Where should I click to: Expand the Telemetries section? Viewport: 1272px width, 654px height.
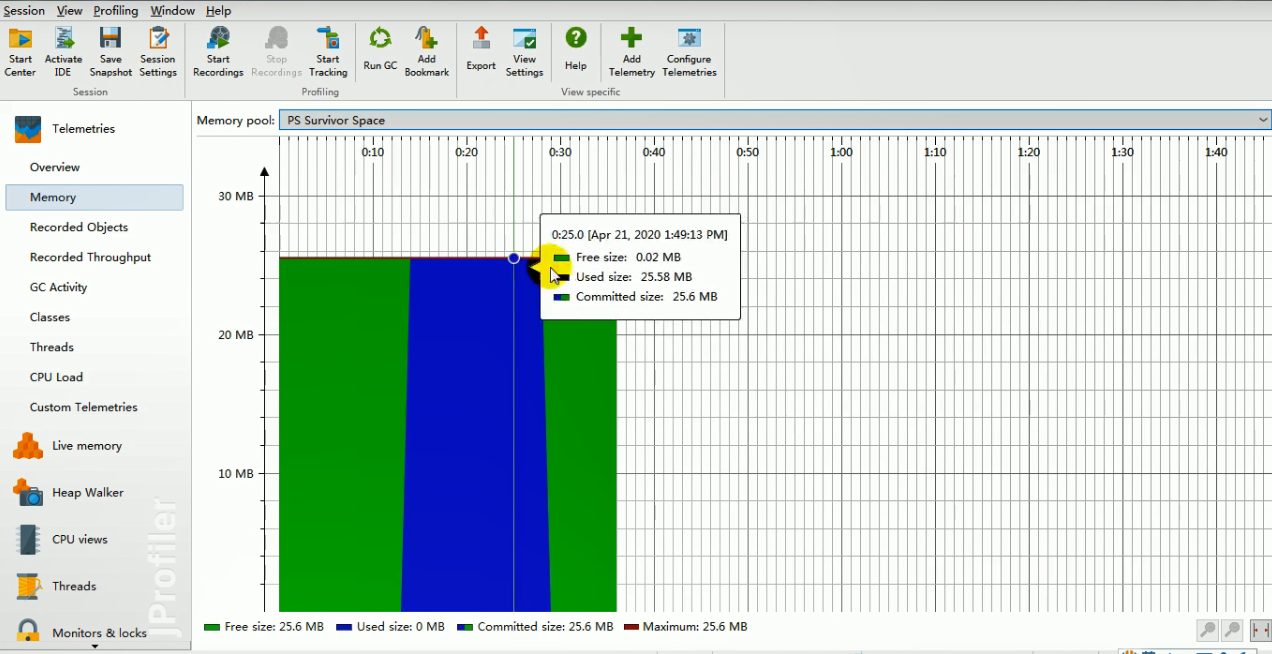tap(84, 128)
